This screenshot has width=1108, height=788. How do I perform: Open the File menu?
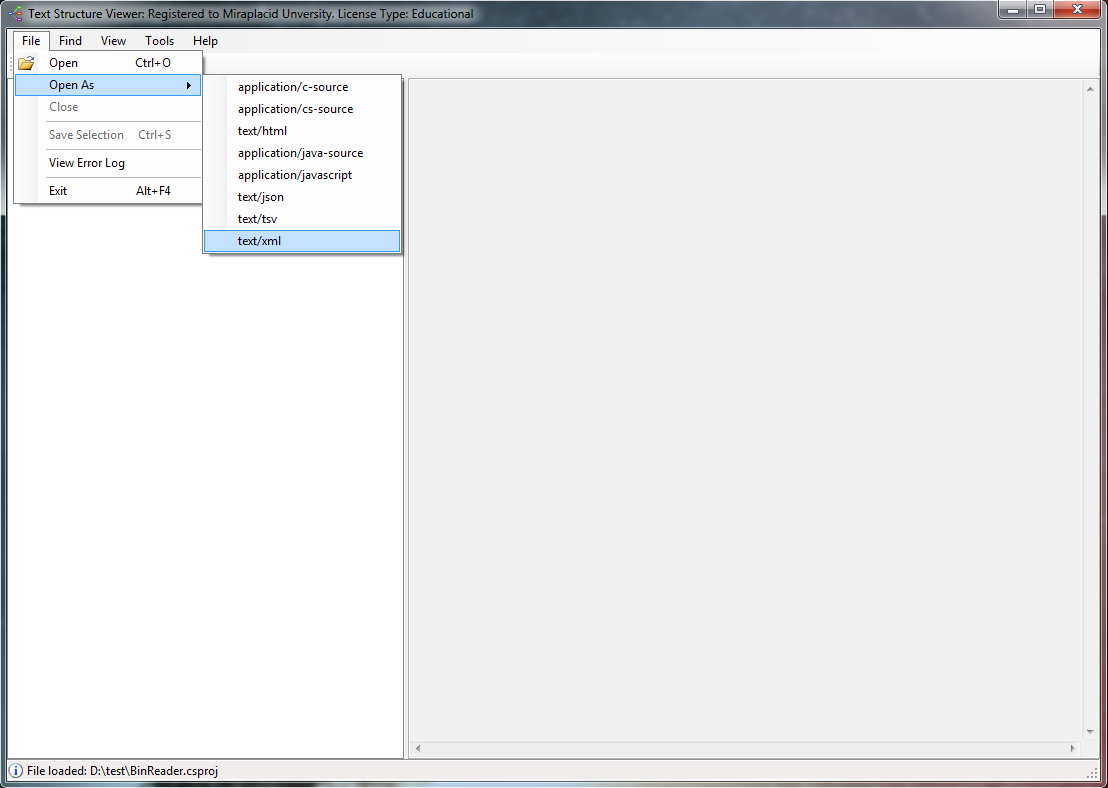[31, 40]
